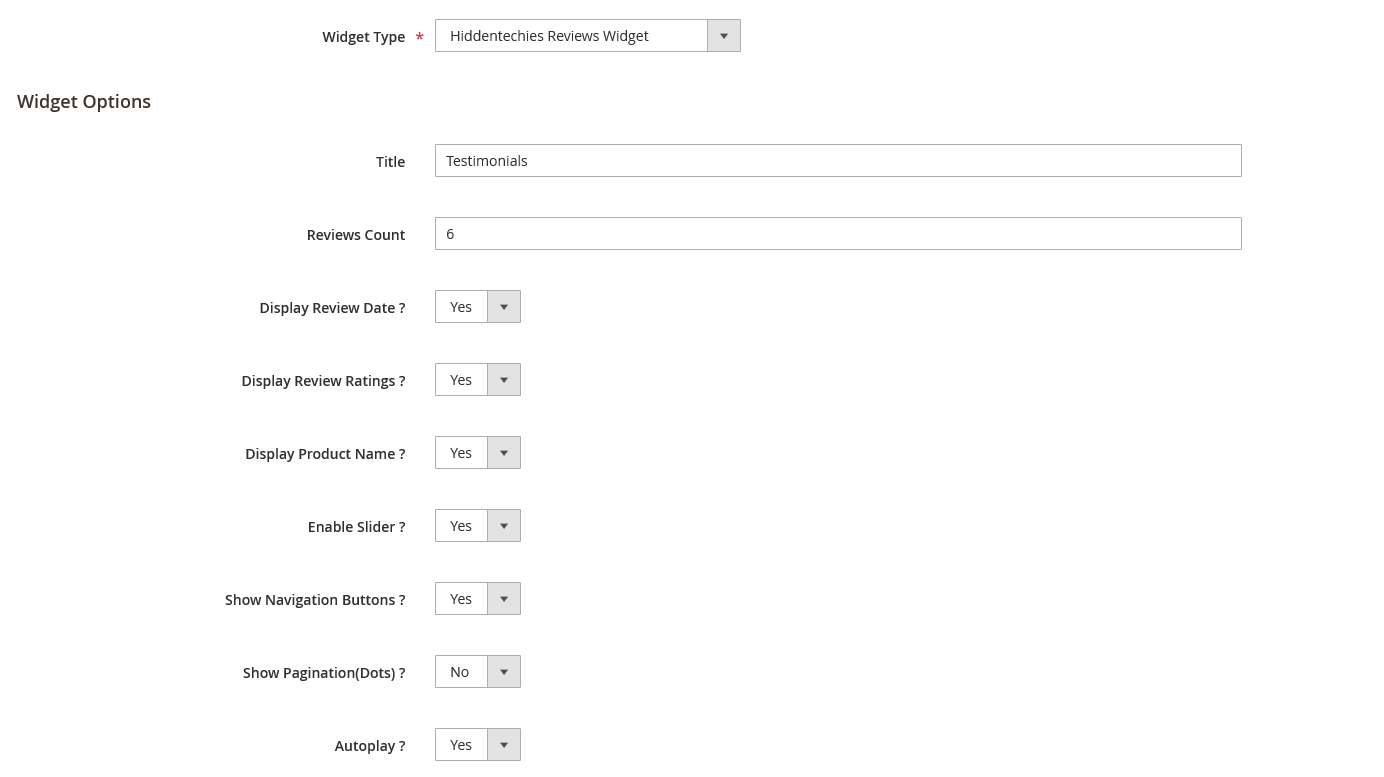Click the Display Product Name label
This screenshot has height=777, width=1384.
(325, 454)
